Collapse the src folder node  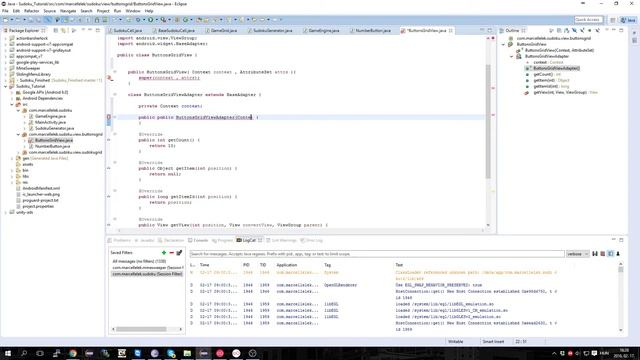coord(12,104)
